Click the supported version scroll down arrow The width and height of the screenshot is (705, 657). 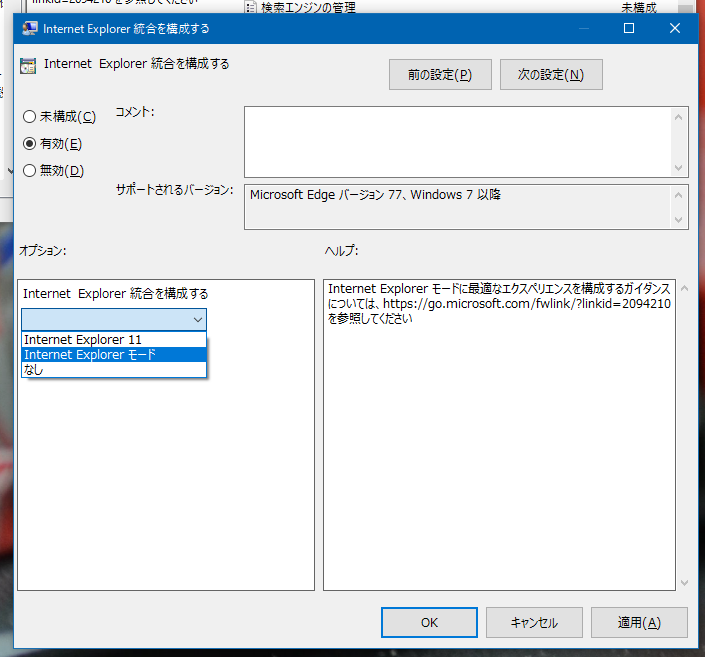pos(678,220)
